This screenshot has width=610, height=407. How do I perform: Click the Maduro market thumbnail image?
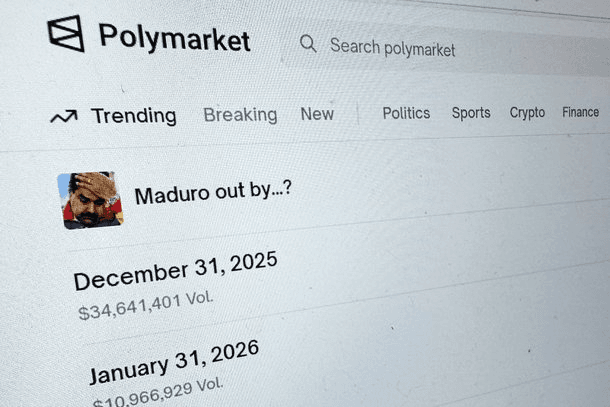coord(90,200)
